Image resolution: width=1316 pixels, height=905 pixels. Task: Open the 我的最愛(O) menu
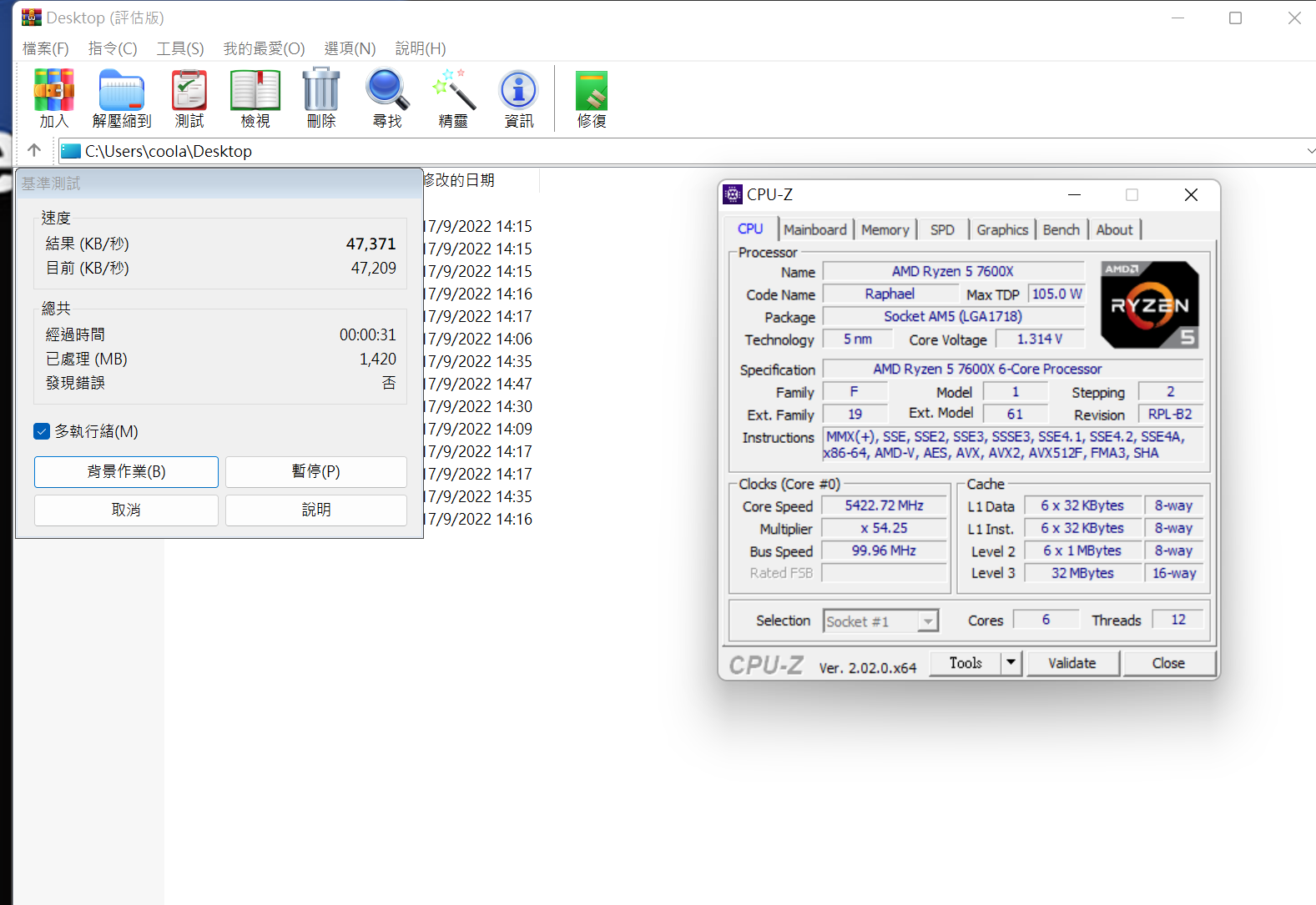(264, 48)
